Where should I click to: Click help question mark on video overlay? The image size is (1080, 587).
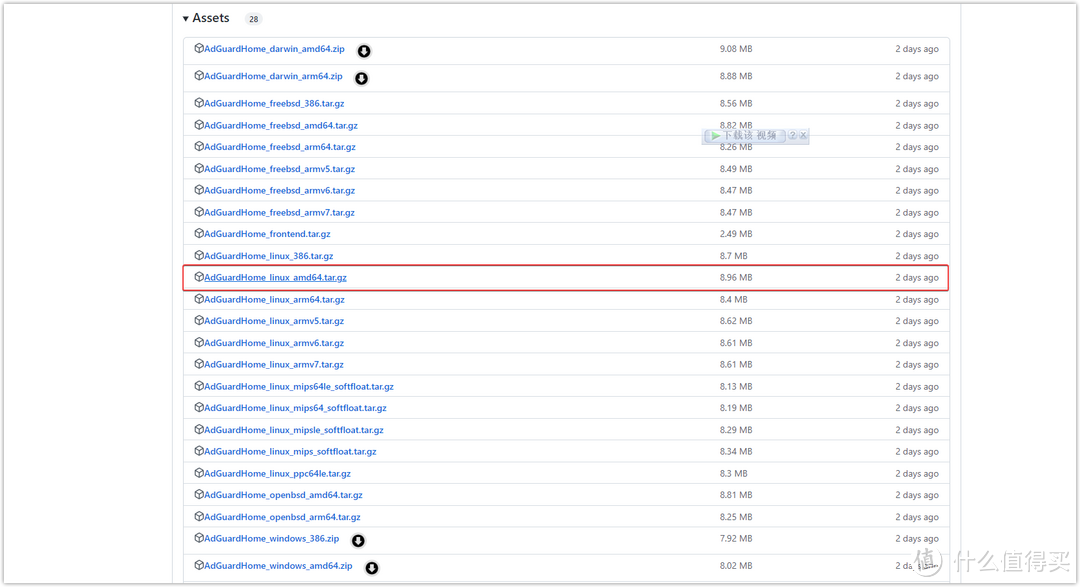tap(792, 135)
